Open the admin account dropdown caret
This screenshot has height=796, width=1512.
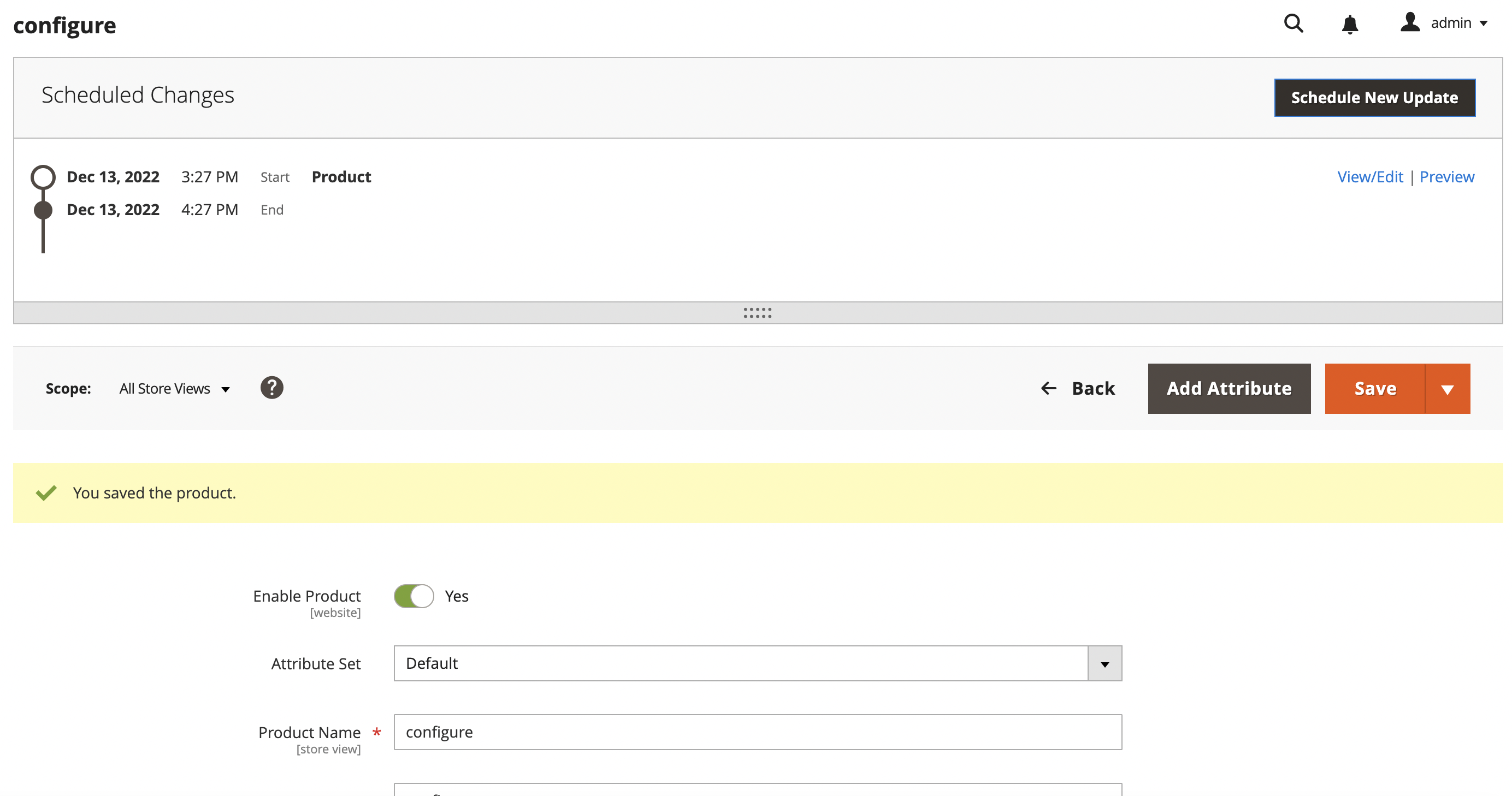(x=1483, y=24)
